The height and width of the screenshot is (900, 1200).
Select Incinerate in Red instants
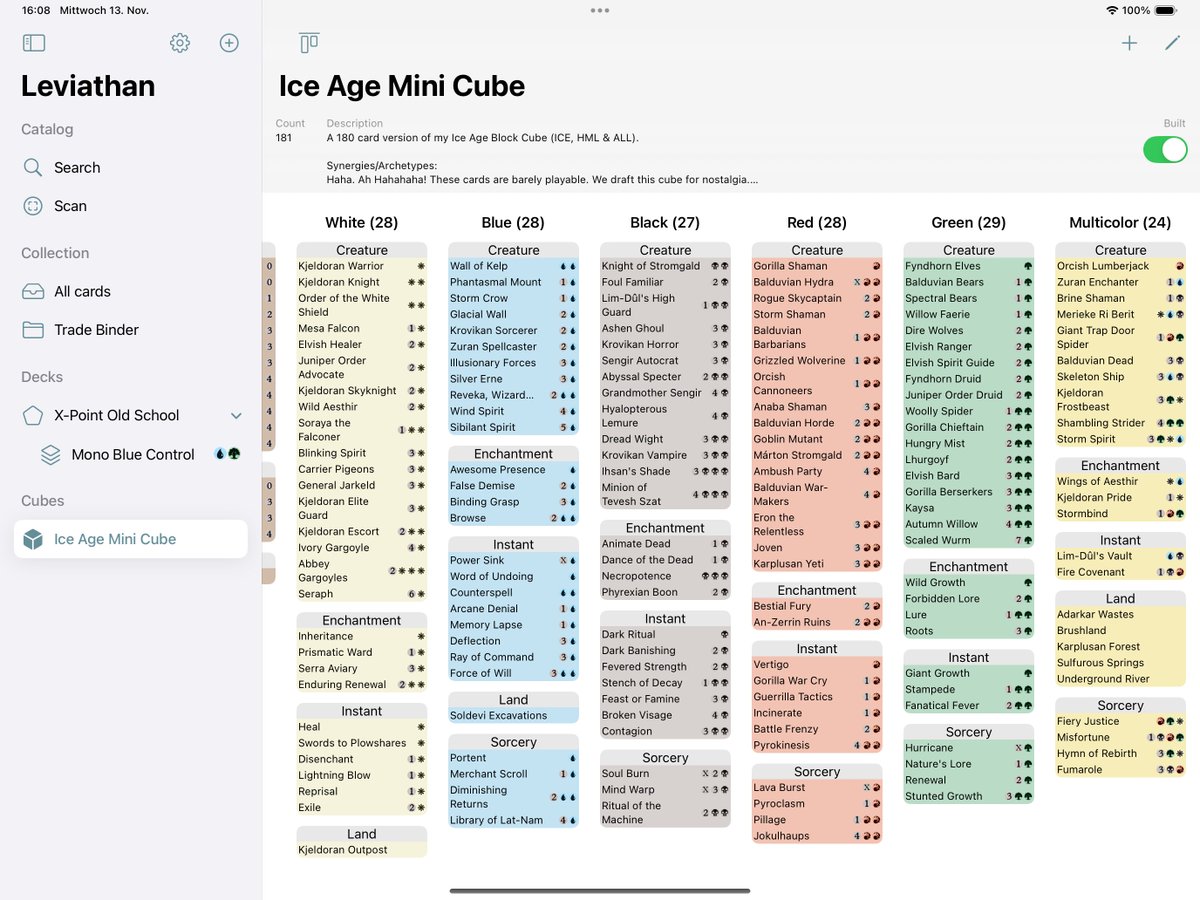817,713
